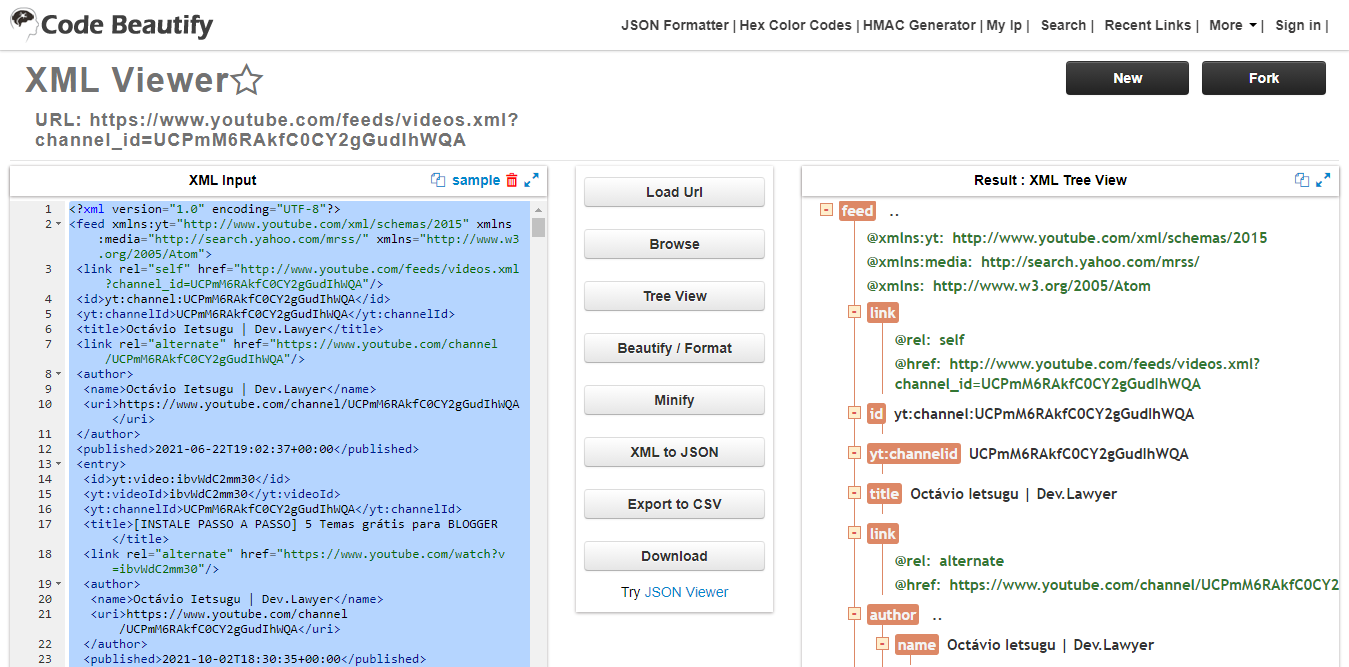1349x667 pixels.
Task: Expand Result Tree View to fullscreen
Action: point(1323,180)
